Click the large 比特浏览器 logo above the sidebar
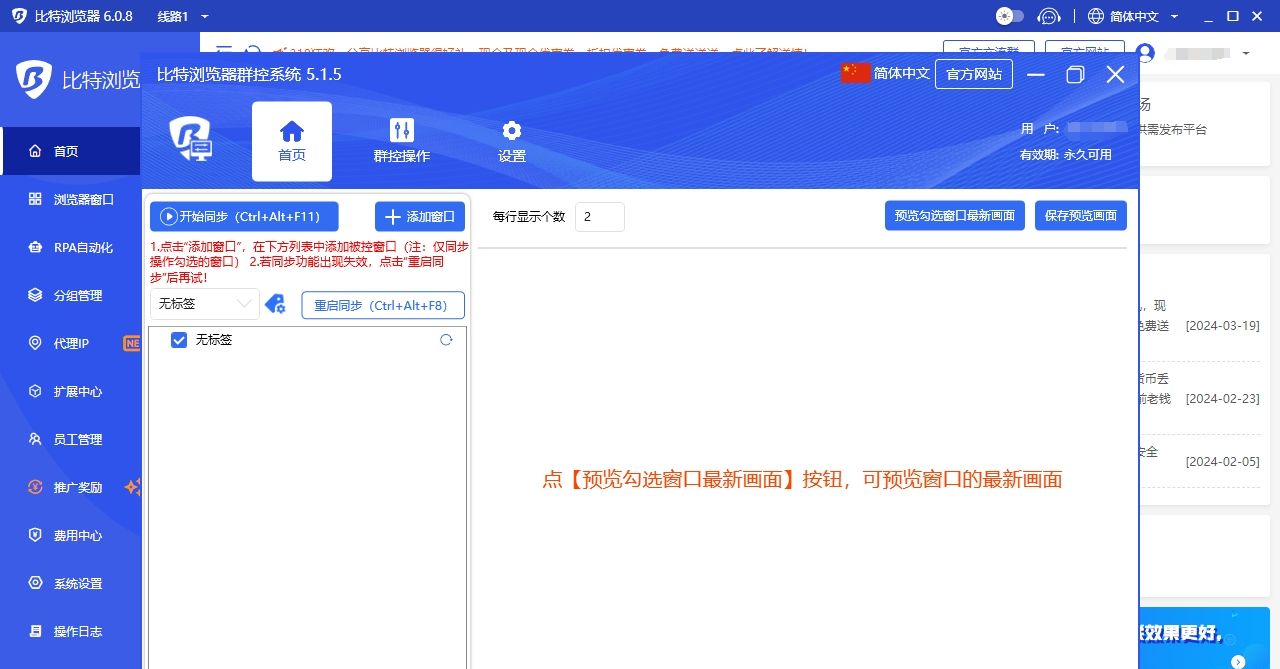This screenshot has width=1280, height=669. (x=77, y=79)
